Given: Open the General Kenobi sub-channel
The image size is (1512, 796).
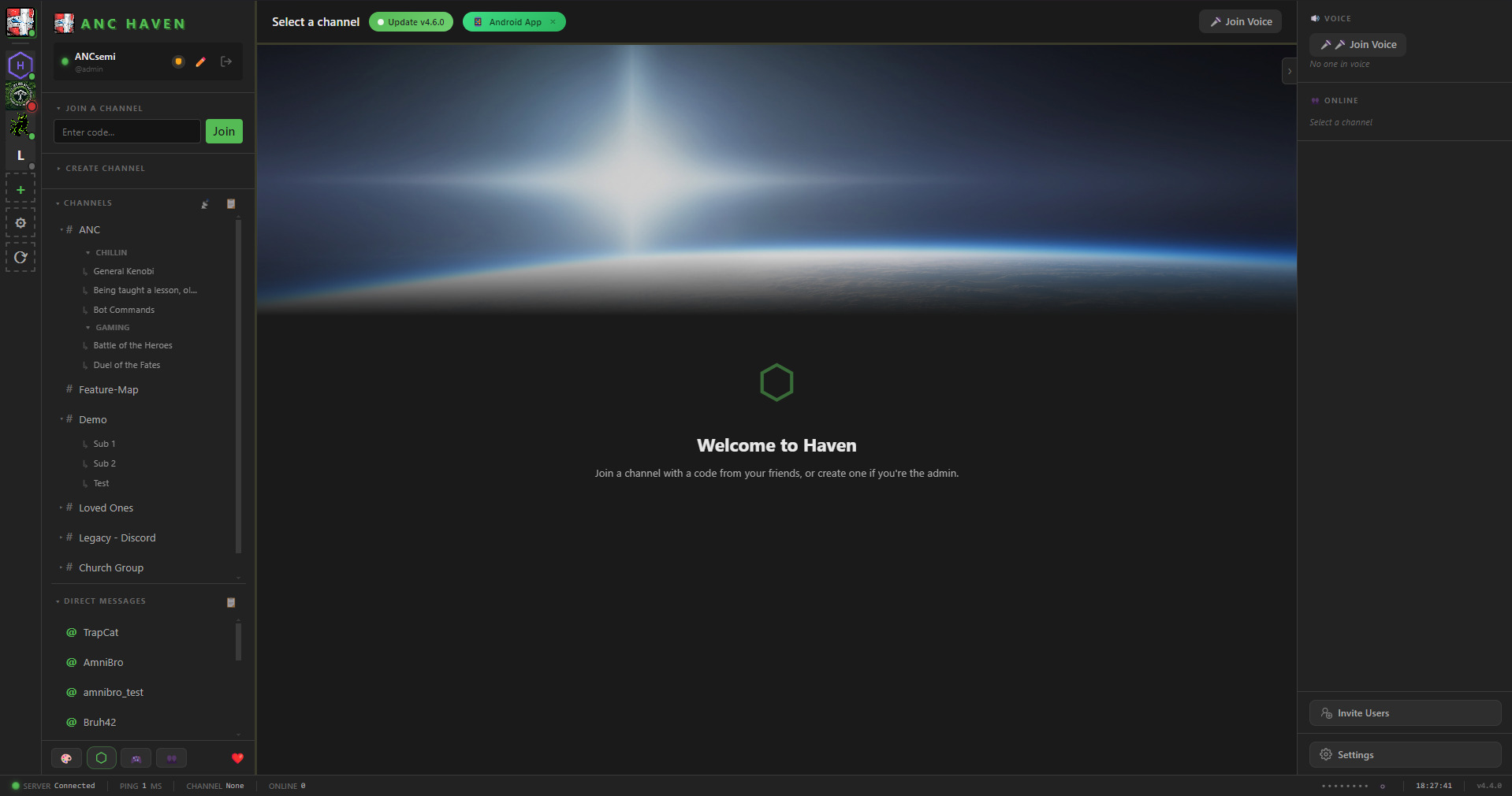Looking at the screenshot, I should point(124,271).
